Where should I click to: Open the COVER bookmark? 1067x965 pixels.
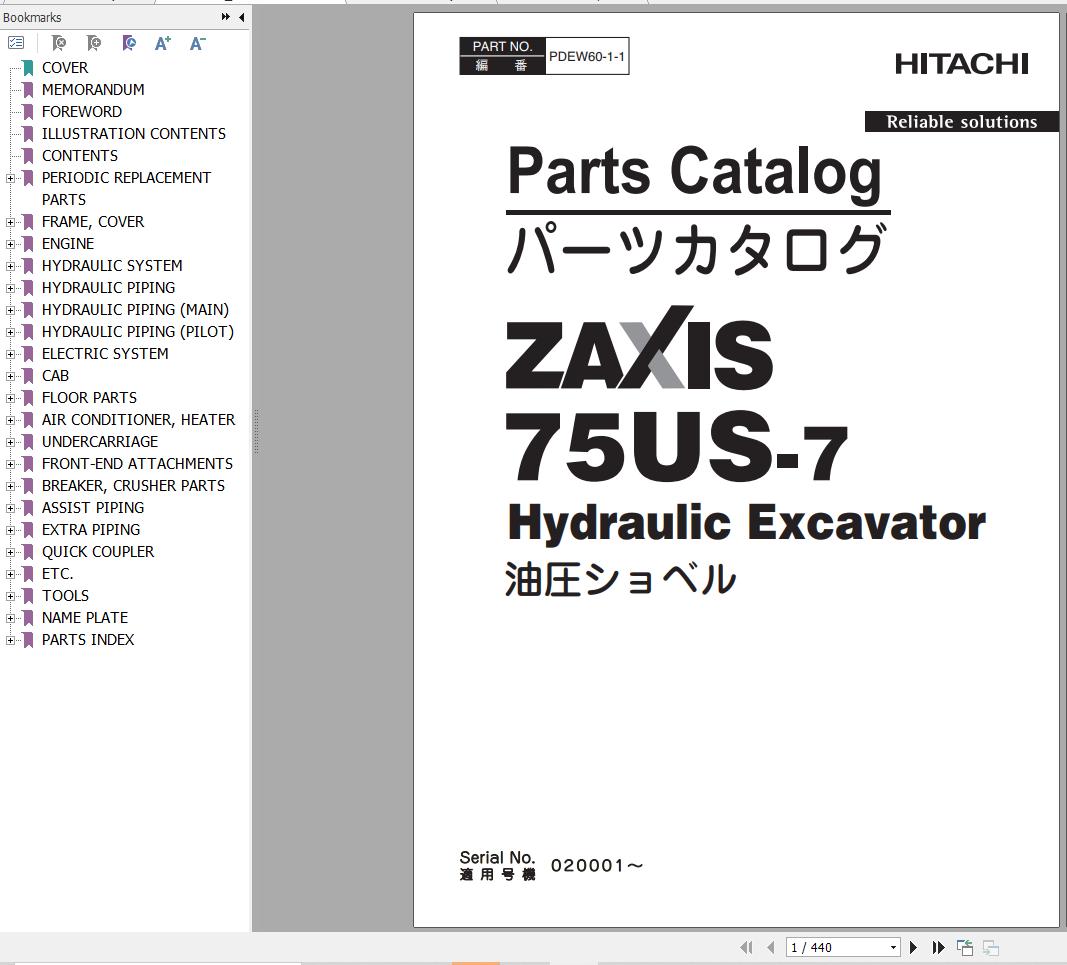point(65,68)
